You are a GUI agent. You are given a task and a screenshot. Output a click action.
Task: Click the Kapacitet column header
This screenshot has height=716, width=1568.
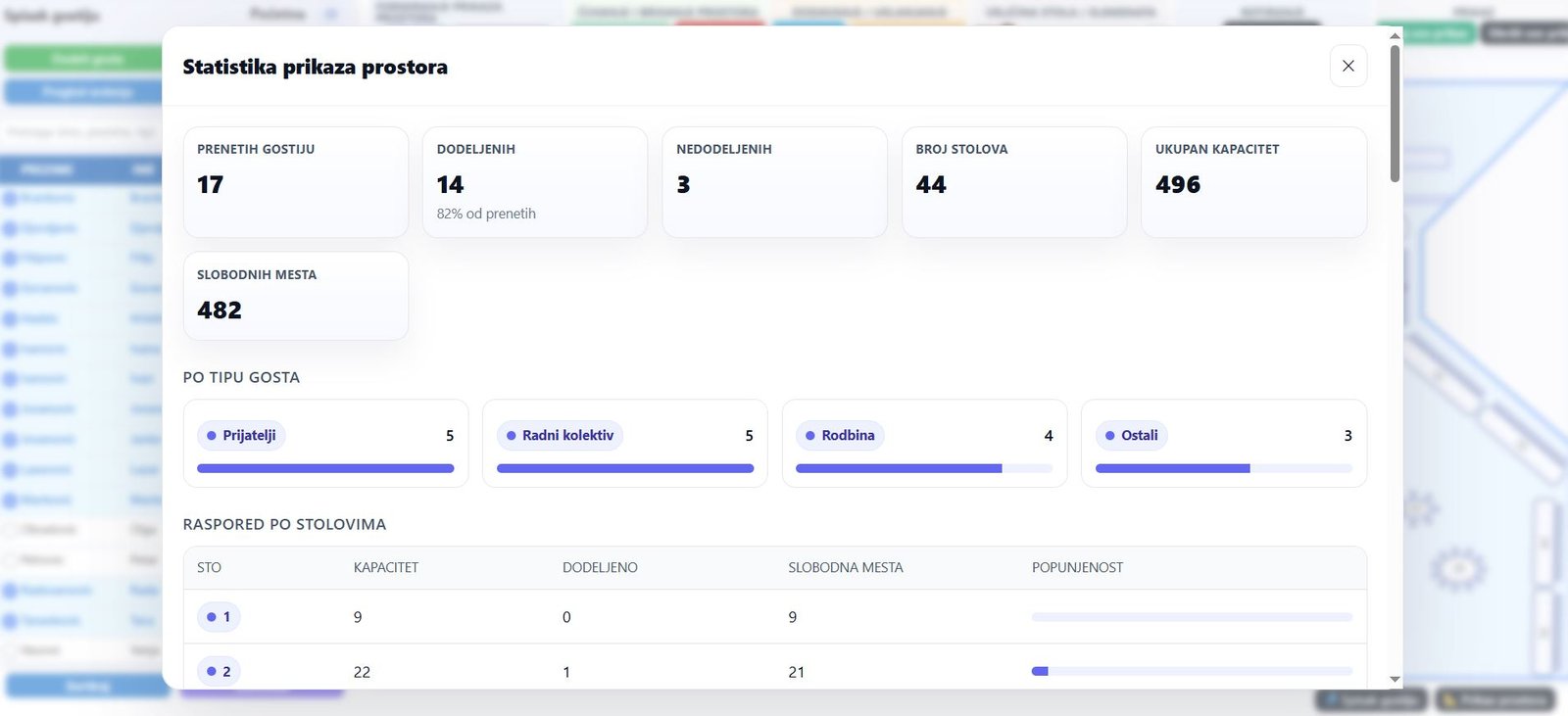click(386, 568)
